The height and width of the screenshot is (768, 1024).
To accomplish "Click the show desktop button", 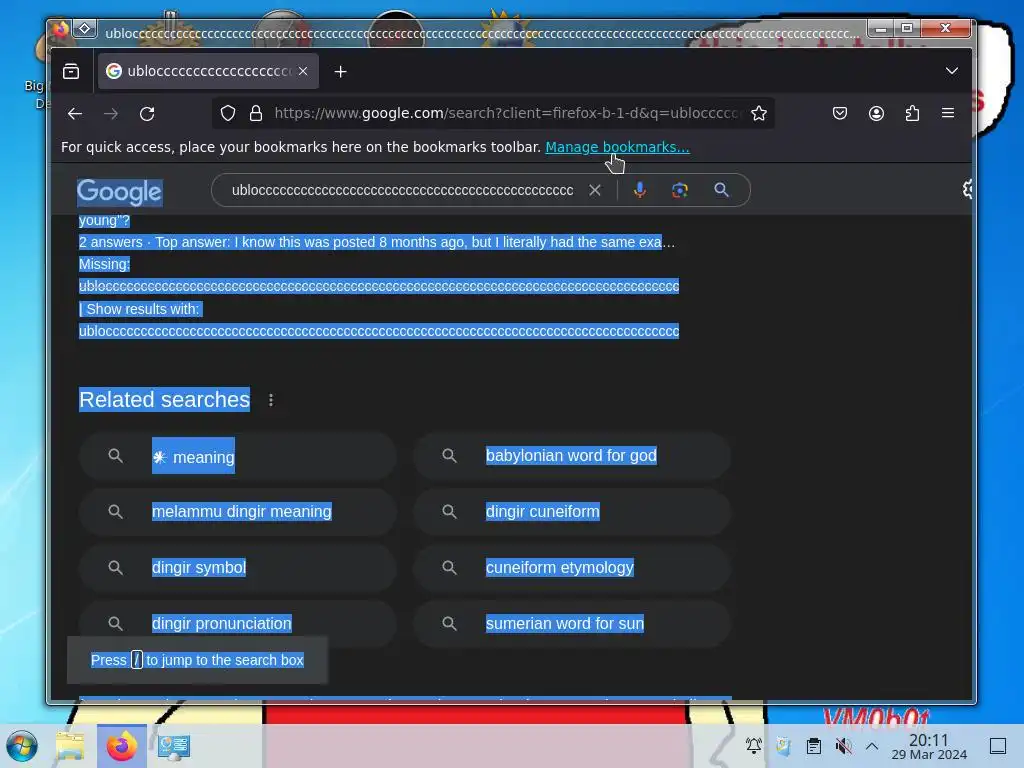I will pyautogui.click(x=998, y=746).
